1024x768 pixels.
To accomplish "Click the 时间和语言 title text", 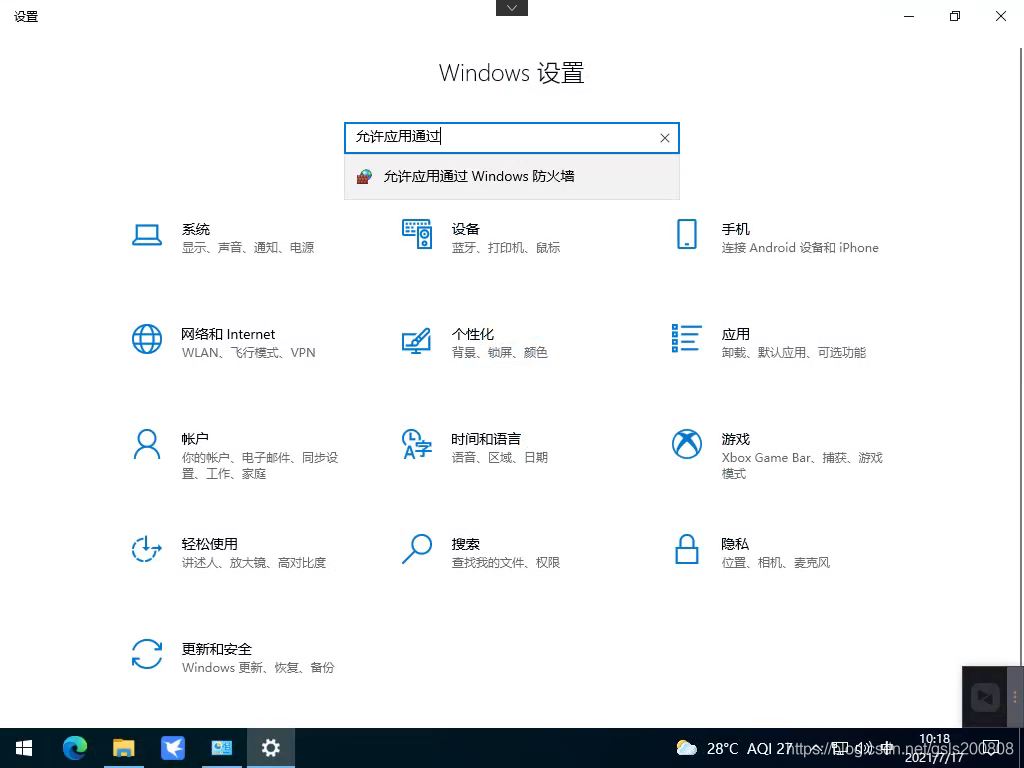I will click(x=486, y=439).
